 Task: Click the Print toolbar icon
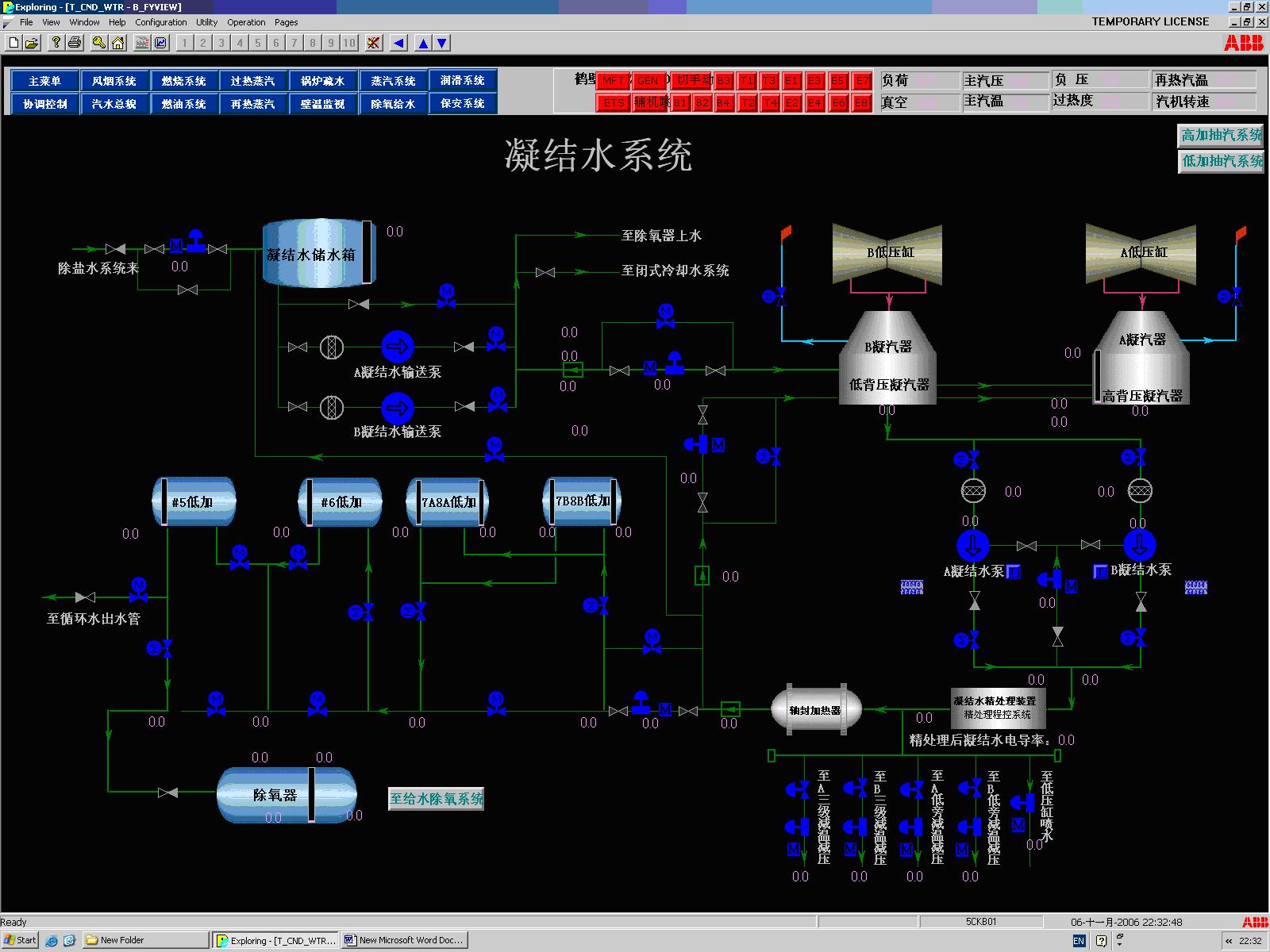pyautogui.click(x=74, y=43)
